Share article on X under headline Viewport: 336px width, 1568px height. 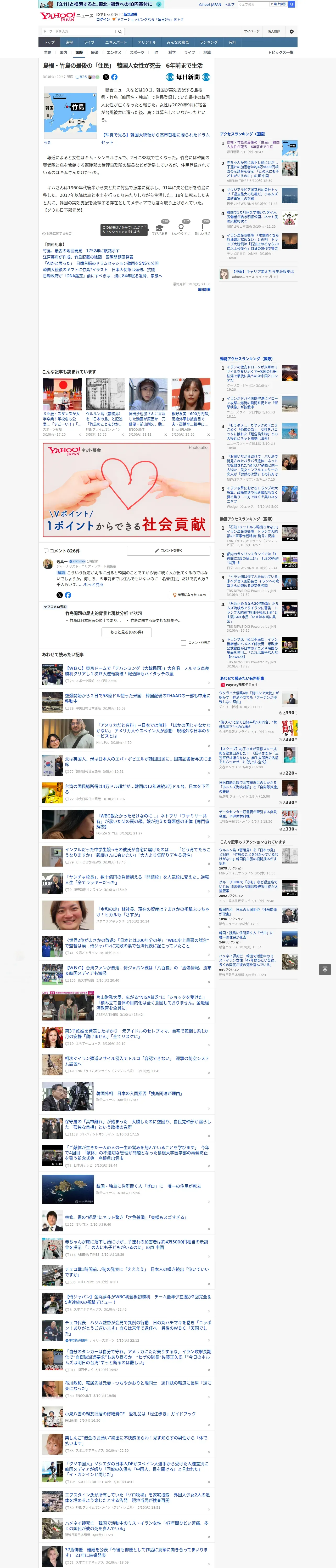[106, 77]
